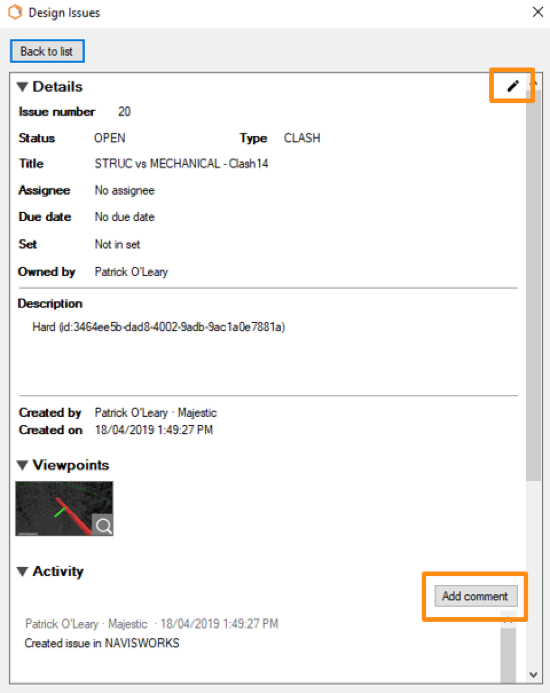550x693 pixels.
Task: Open the viewpoint magnifier zoom icon
Action: (x=103, y=525)
